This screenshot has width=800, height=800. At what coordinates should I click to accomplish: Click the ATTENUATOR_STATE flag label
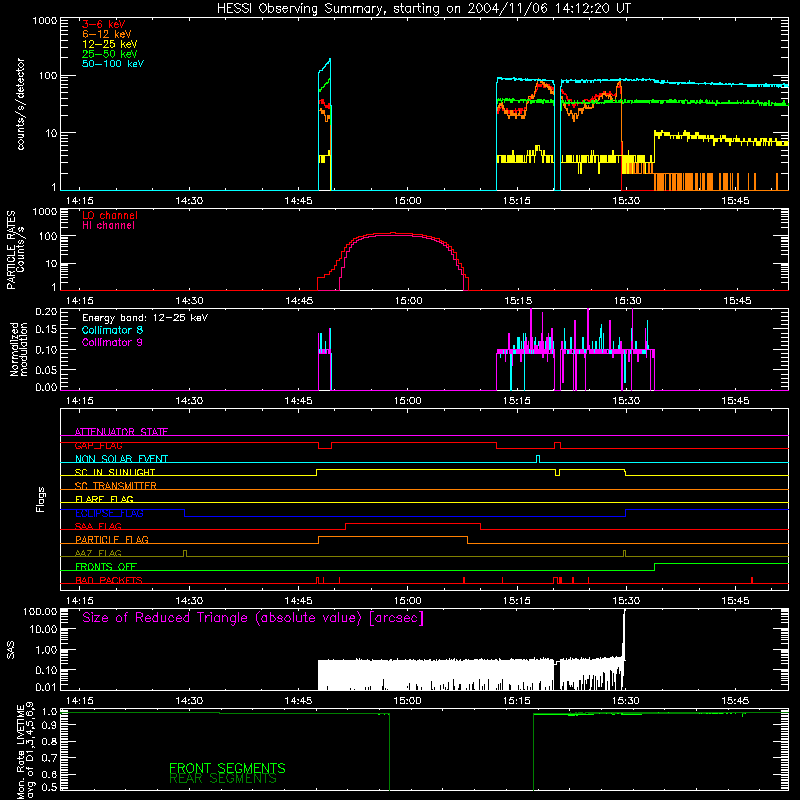coord(121,432)
